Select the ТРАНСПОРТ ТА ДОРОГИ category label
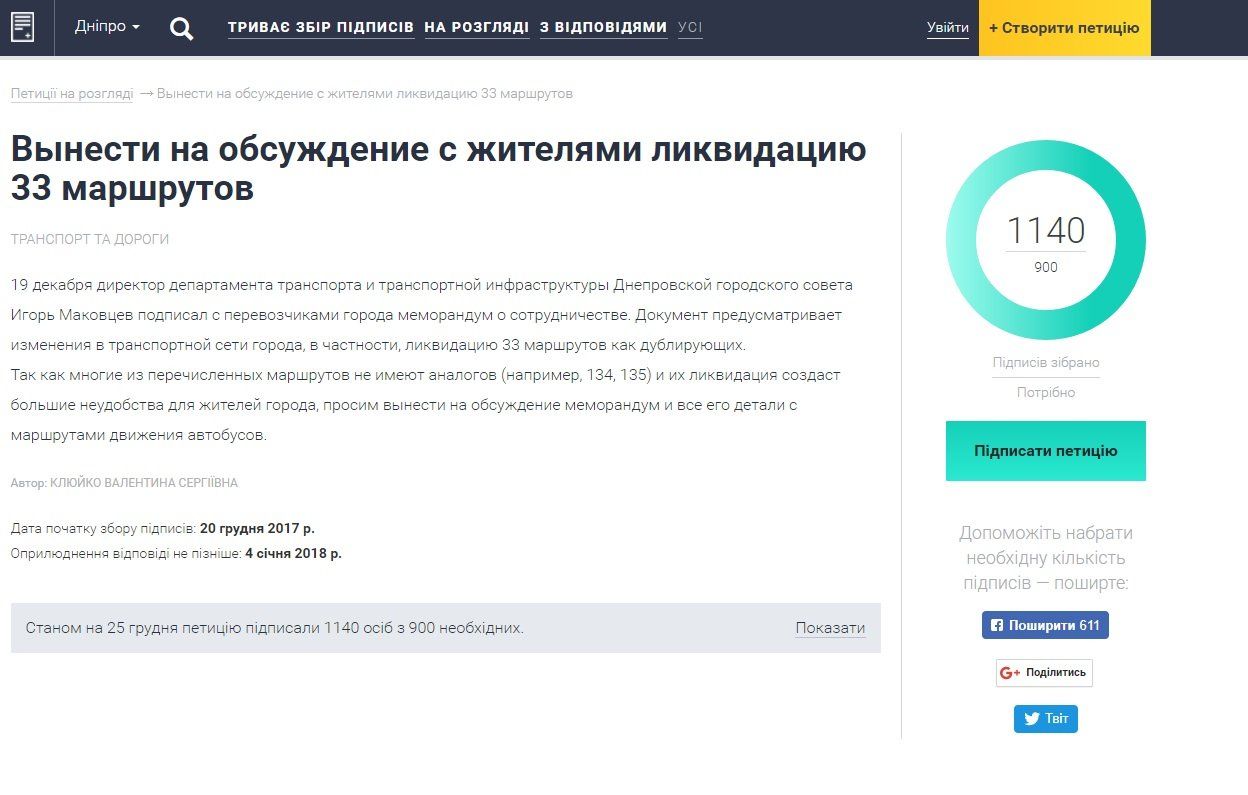Screen dimensions: 1248x795 click(90, 239)
